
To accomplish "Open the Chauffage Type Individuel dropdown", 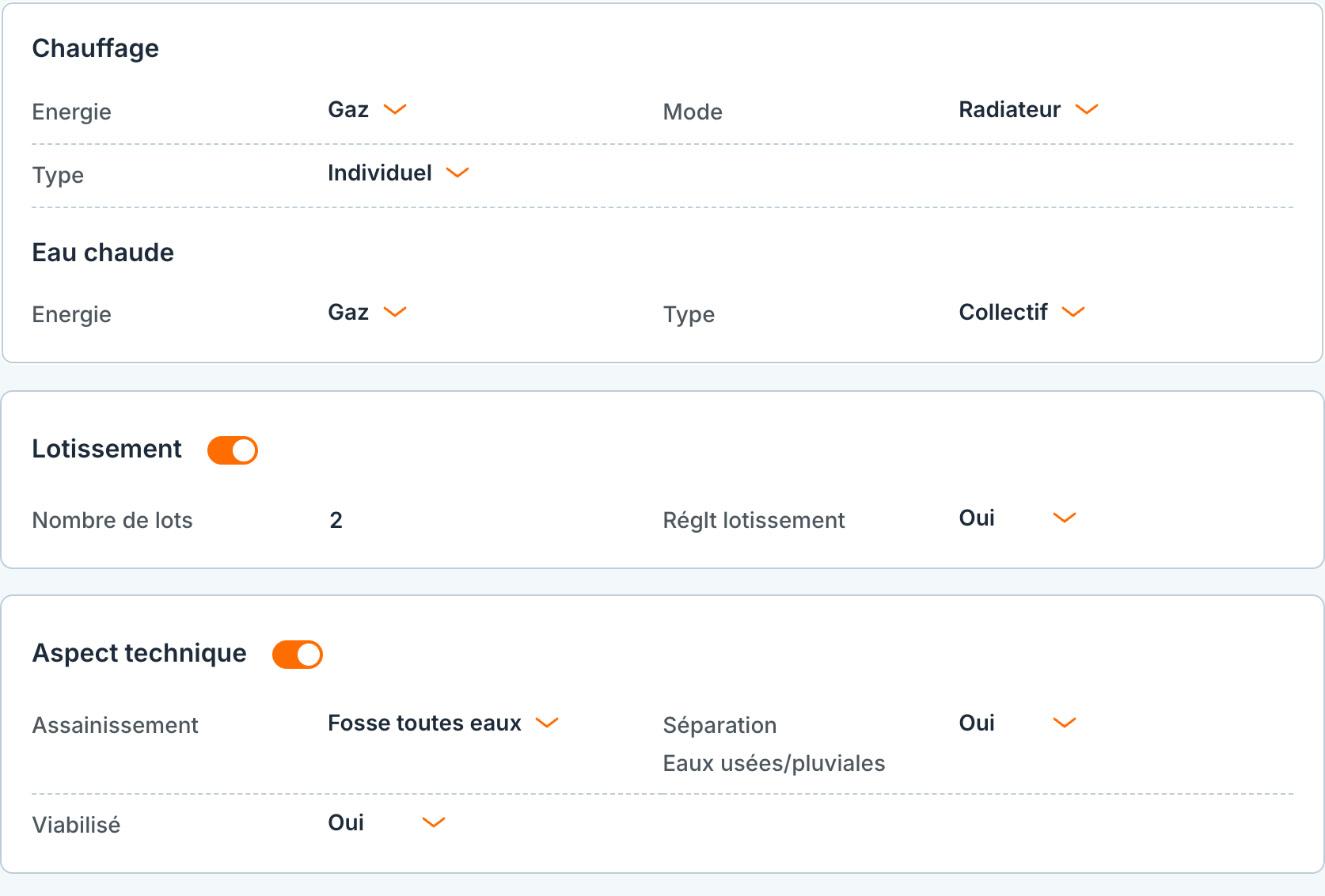I will pyautogui.click(x=398, y=173).
